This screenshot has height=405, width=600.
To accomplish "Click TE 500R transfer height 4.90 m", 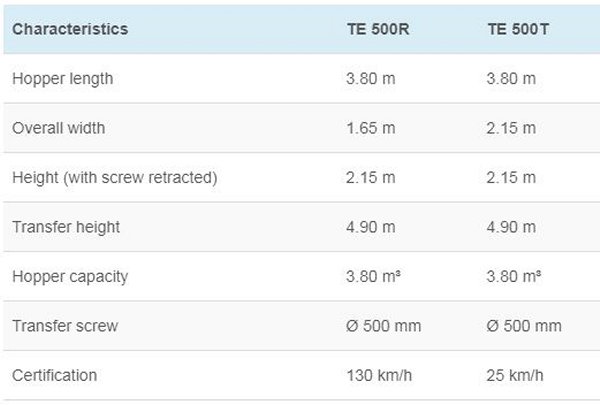I will (x=370, y=227).
